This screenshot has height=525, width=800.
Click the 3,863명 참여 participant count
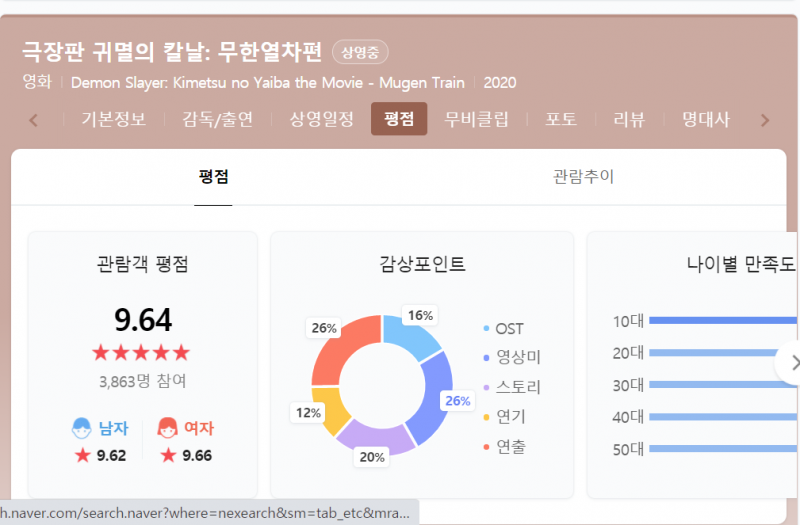tap(142, 381)
